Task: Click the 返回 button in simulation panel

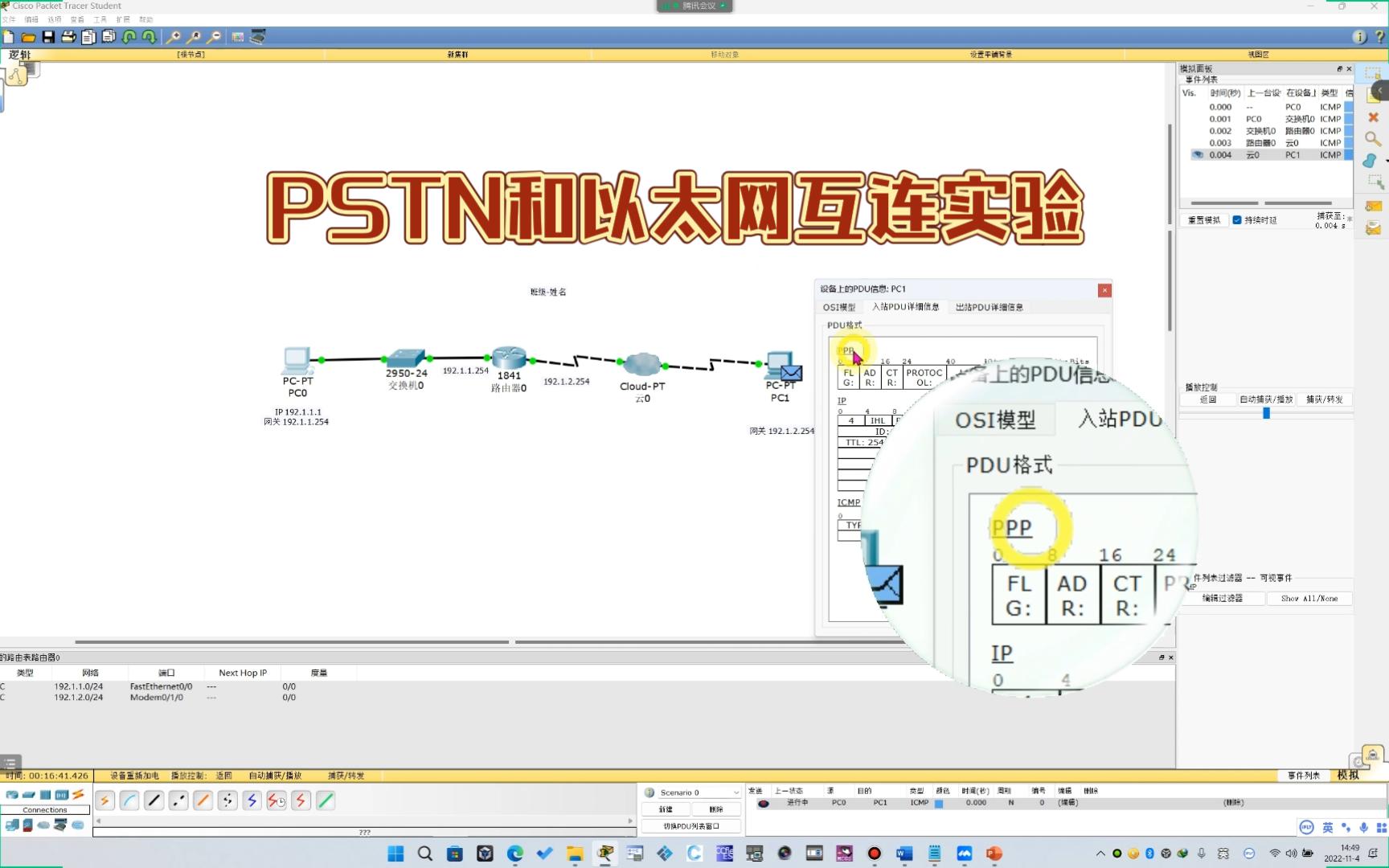Action: [x=1208, y=399]
